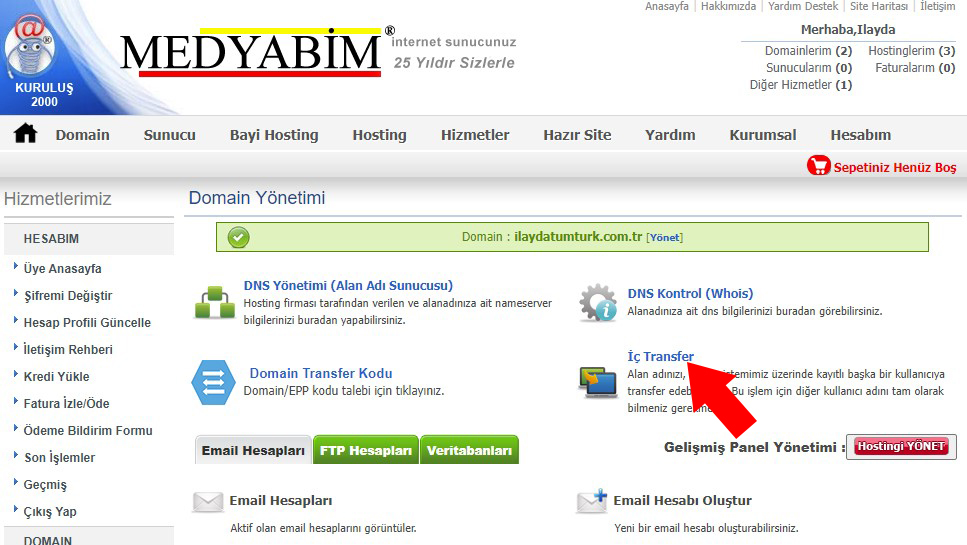The height and width of the screenshot is (545, 967).
Task: Click the Domain Transfer Kodu hexagon icon
Action: [x=213, y=382]
